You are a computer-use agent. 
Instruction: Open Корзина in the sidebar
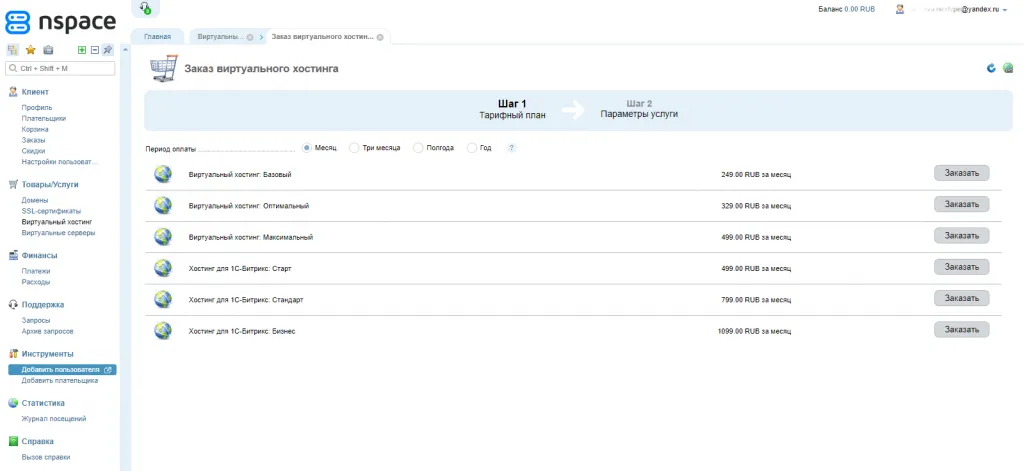pyautogui.click(x=35, y=129)
